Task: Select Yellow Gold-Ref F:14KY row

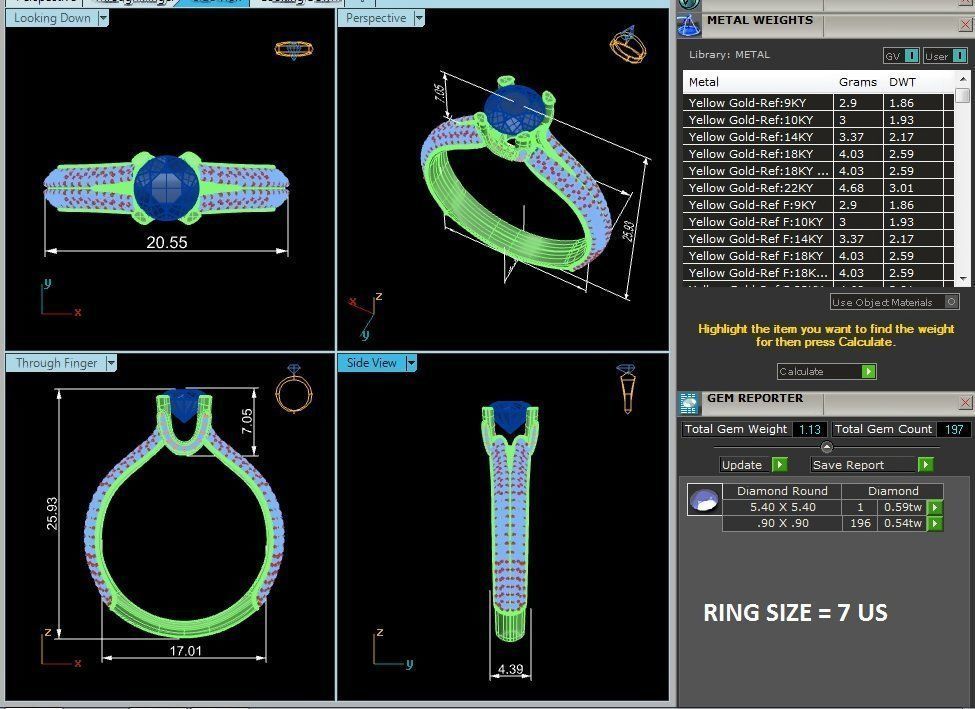Action: click(818, 239)
